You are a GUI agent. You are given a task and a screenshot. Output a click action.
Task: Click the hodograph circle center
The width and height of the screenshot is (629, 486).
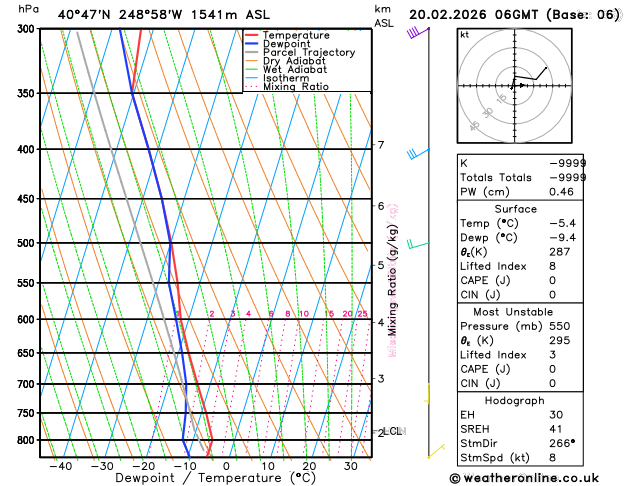513,85
